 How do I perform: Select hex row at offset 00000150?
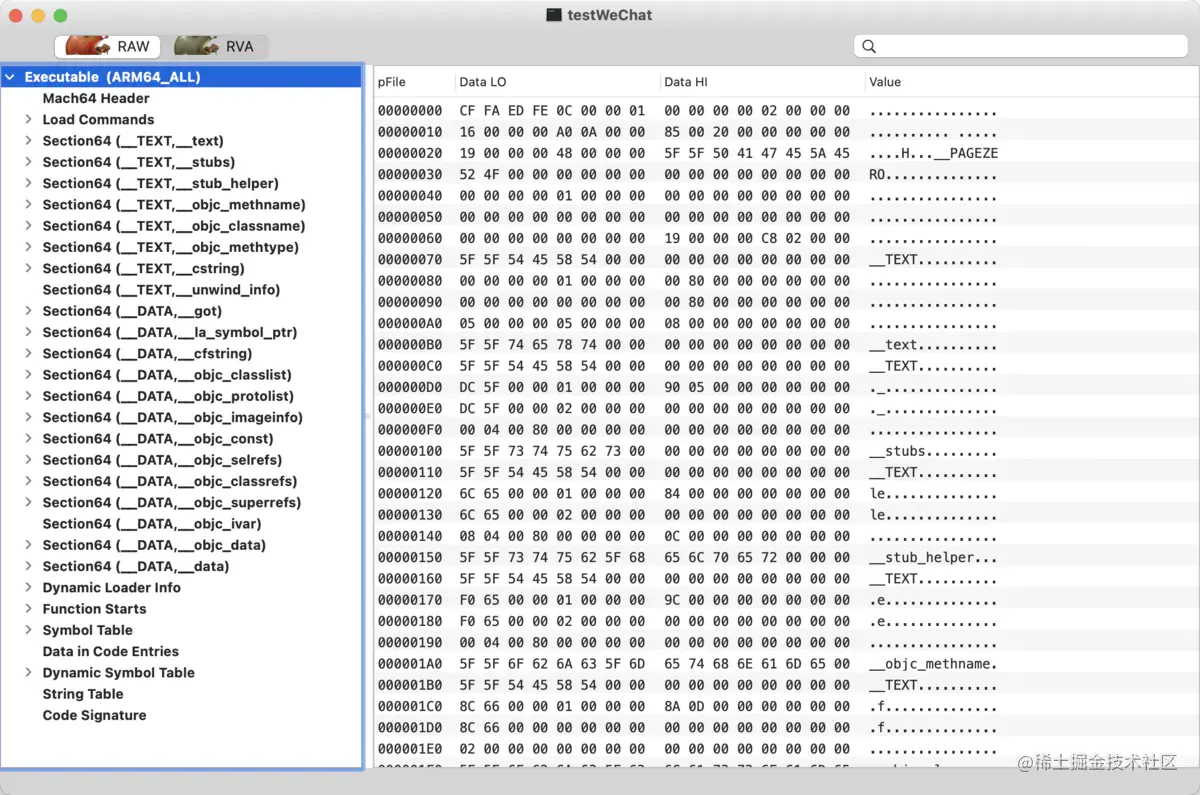tap(787, 558)
